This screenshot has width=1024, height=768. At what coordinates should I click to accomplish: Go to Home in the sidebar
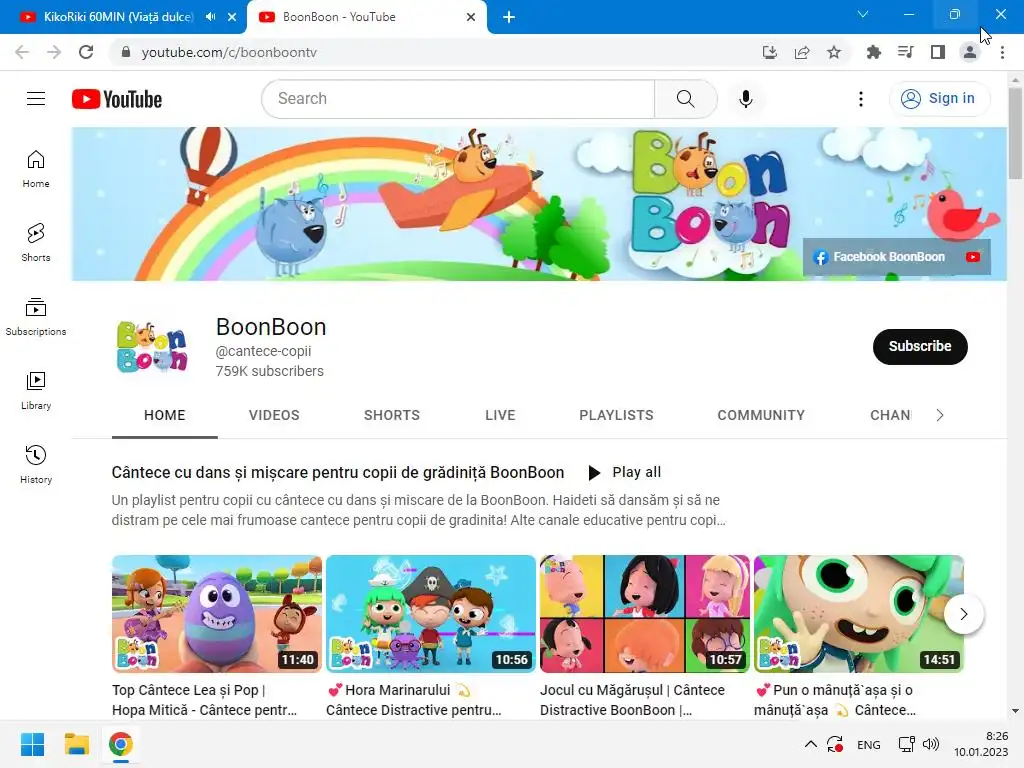[36, 169]
